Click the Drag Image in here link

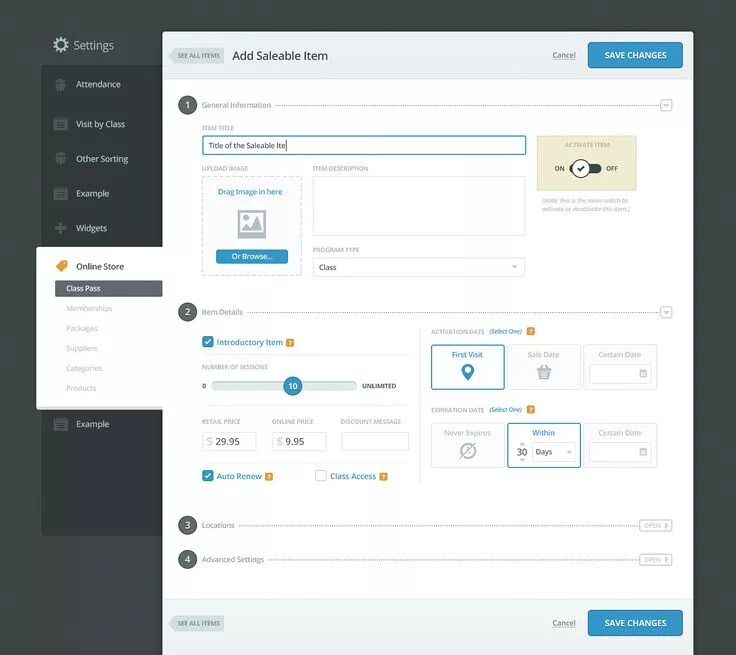tap(250, 192)
